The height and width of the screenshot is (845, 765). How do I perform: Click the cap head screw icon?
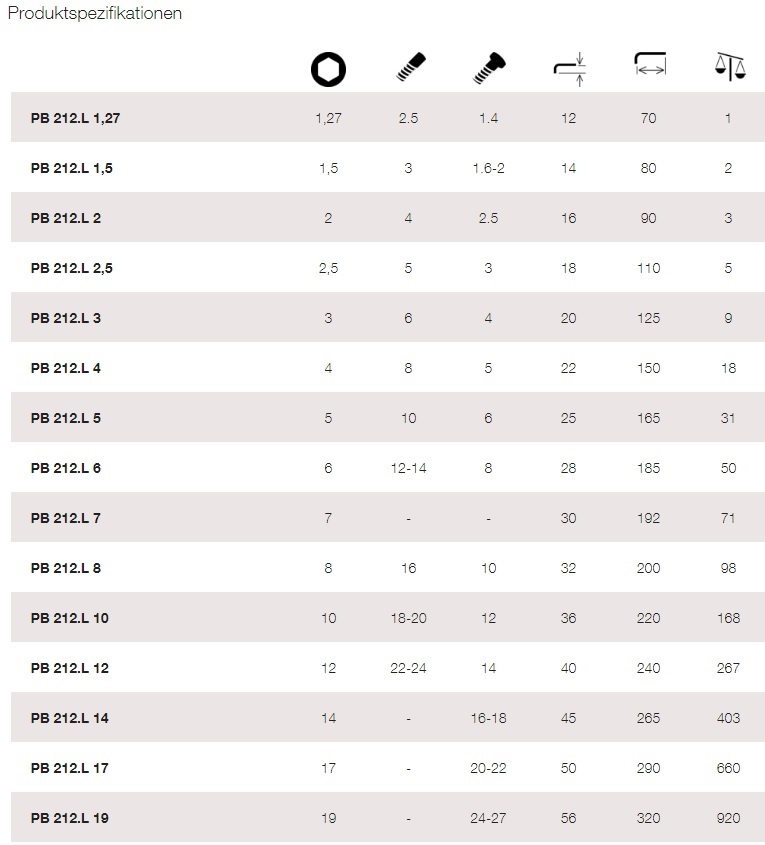[489, 68]
